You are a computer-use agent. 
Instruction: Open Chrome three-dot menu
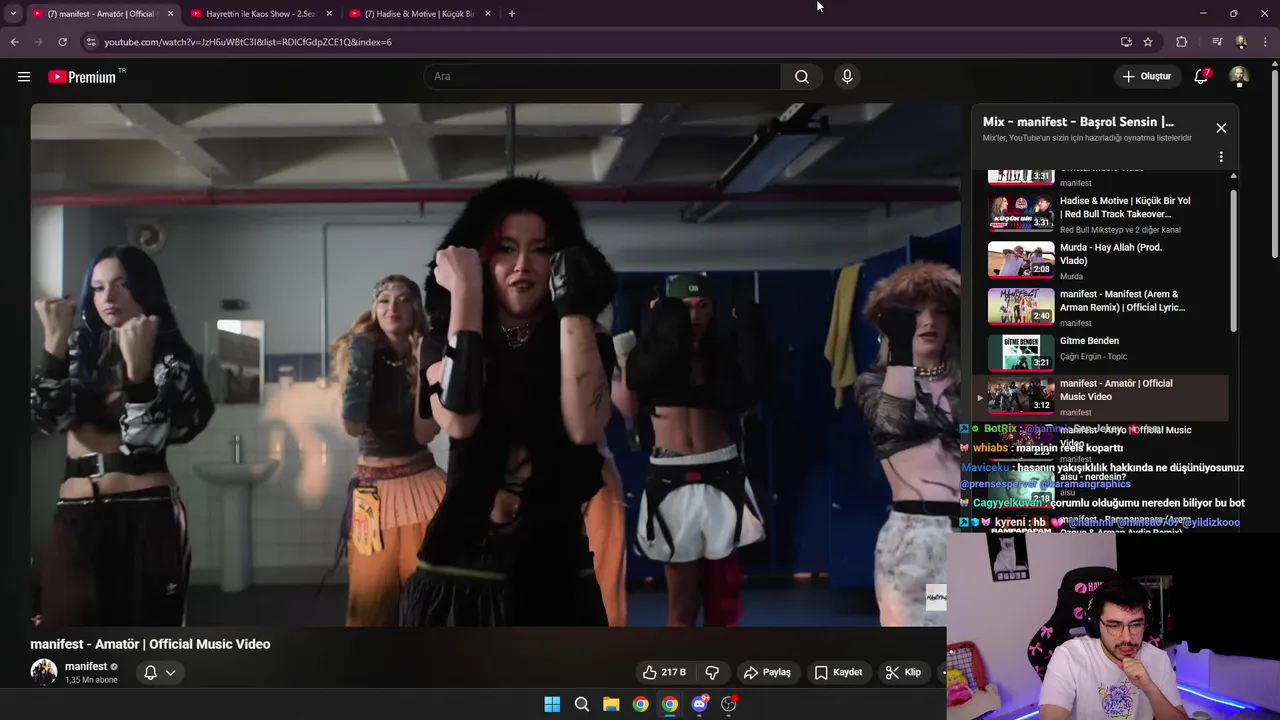pyautogui.click(x=1265, y=42)
